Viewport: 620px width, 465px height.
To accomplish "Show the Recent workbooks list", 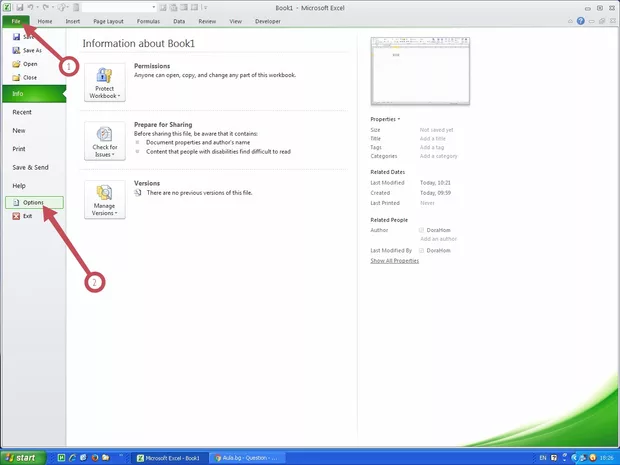I will tap(22, 112).
